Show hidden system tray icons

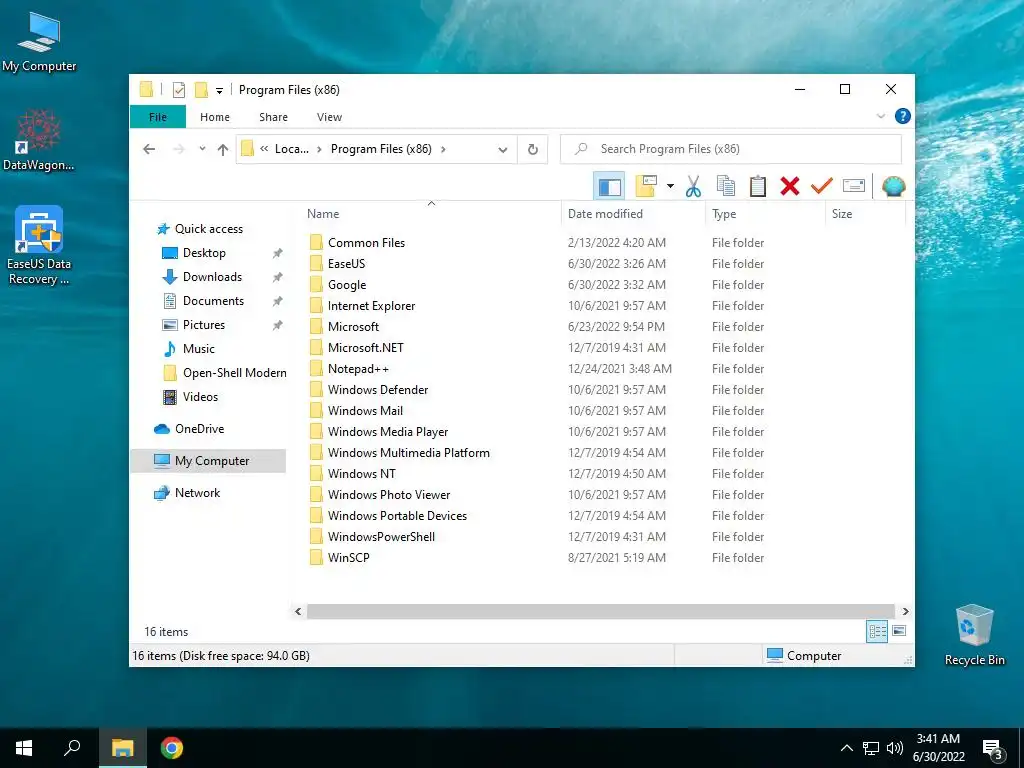846,748
